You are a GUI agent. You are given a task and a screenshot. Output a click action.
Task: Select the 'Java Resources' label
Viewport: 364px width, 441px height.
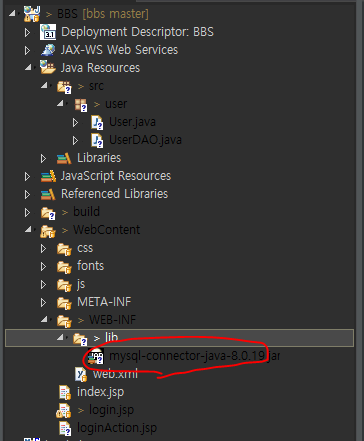(100, 68)
